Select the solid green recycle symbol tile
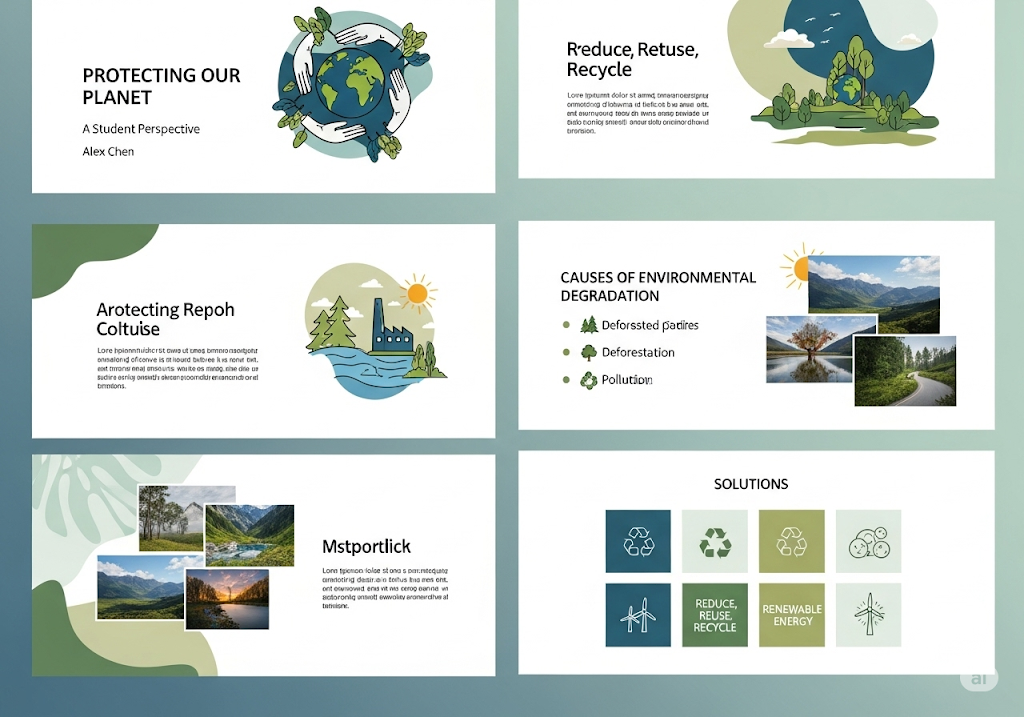 pos(714,541)
